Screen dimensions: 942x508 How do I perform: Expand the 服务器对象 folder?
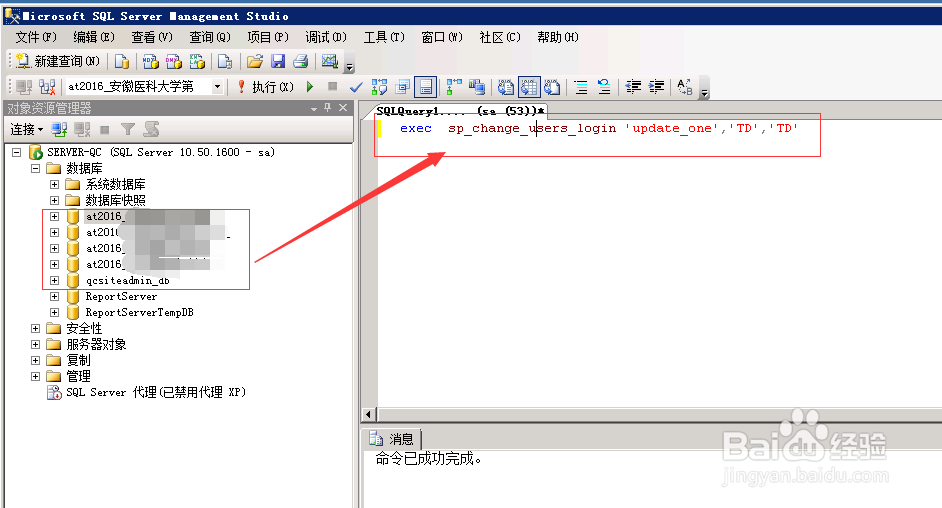pos(35,345)
